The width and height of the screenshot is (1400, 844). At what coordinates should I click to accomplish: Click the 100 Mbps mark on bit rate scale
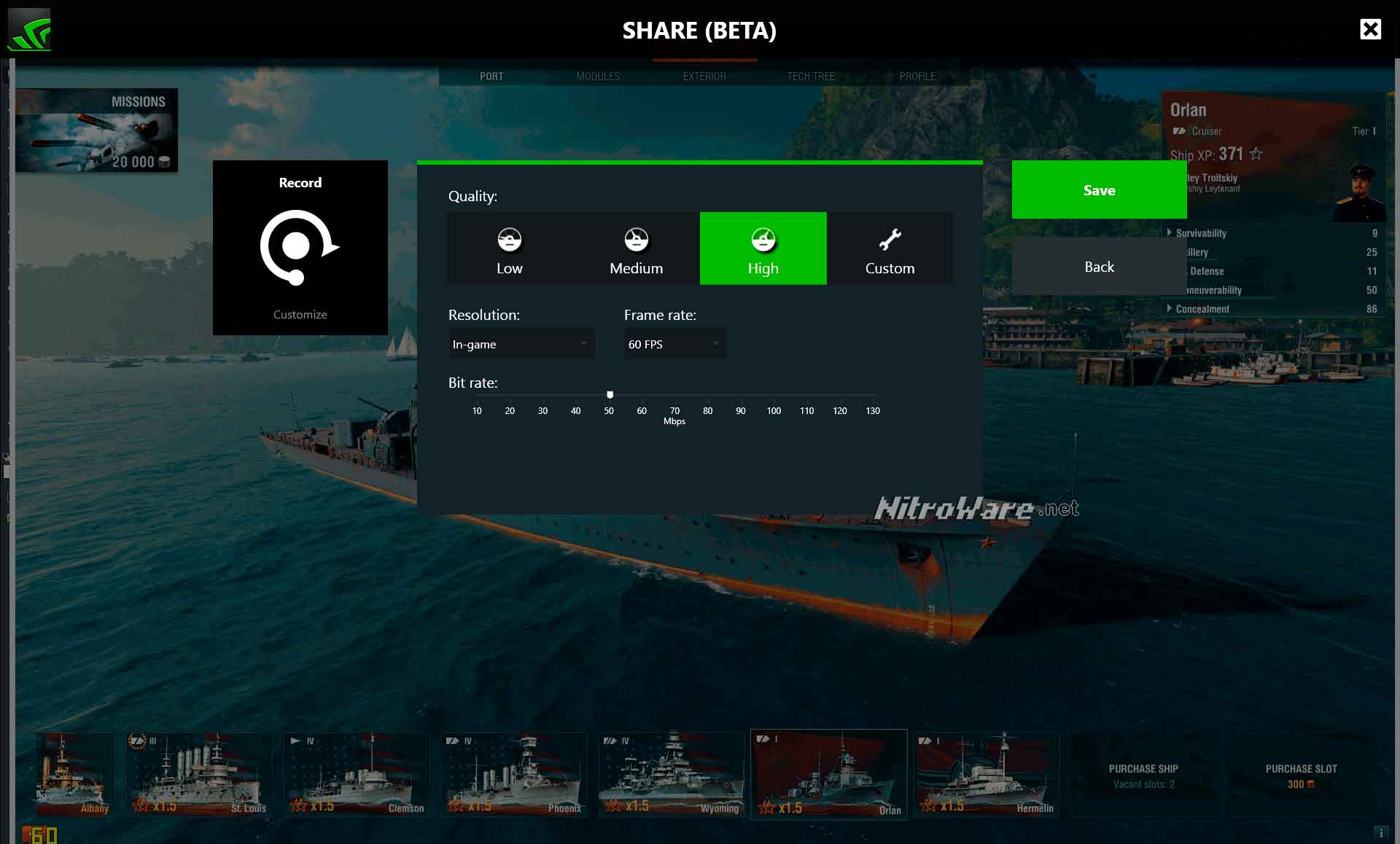click(x=774, y=411)
